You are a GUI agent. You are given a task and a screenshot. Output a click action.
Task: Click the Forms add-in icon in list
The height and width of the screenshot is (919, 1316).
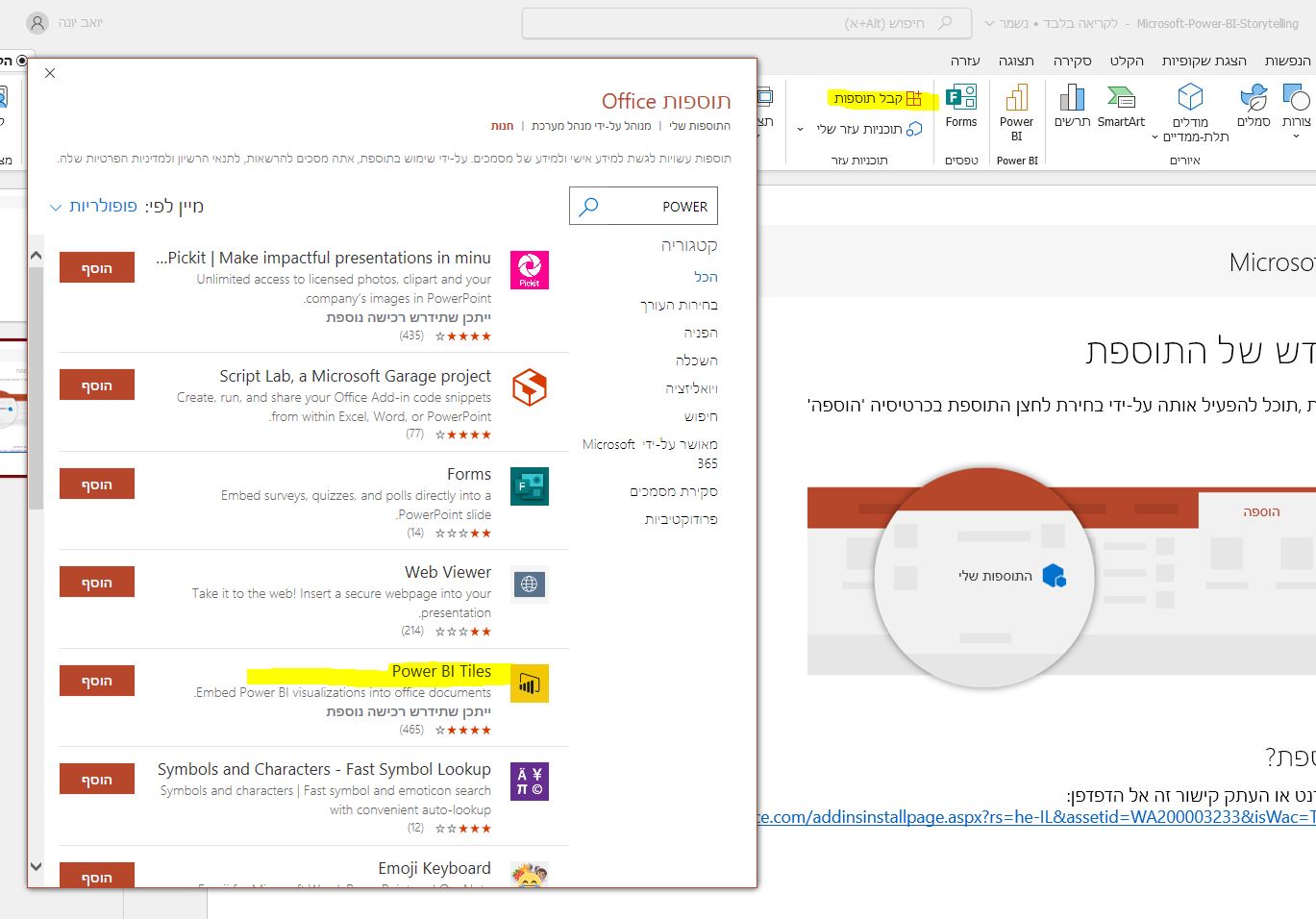click(530, 486)
